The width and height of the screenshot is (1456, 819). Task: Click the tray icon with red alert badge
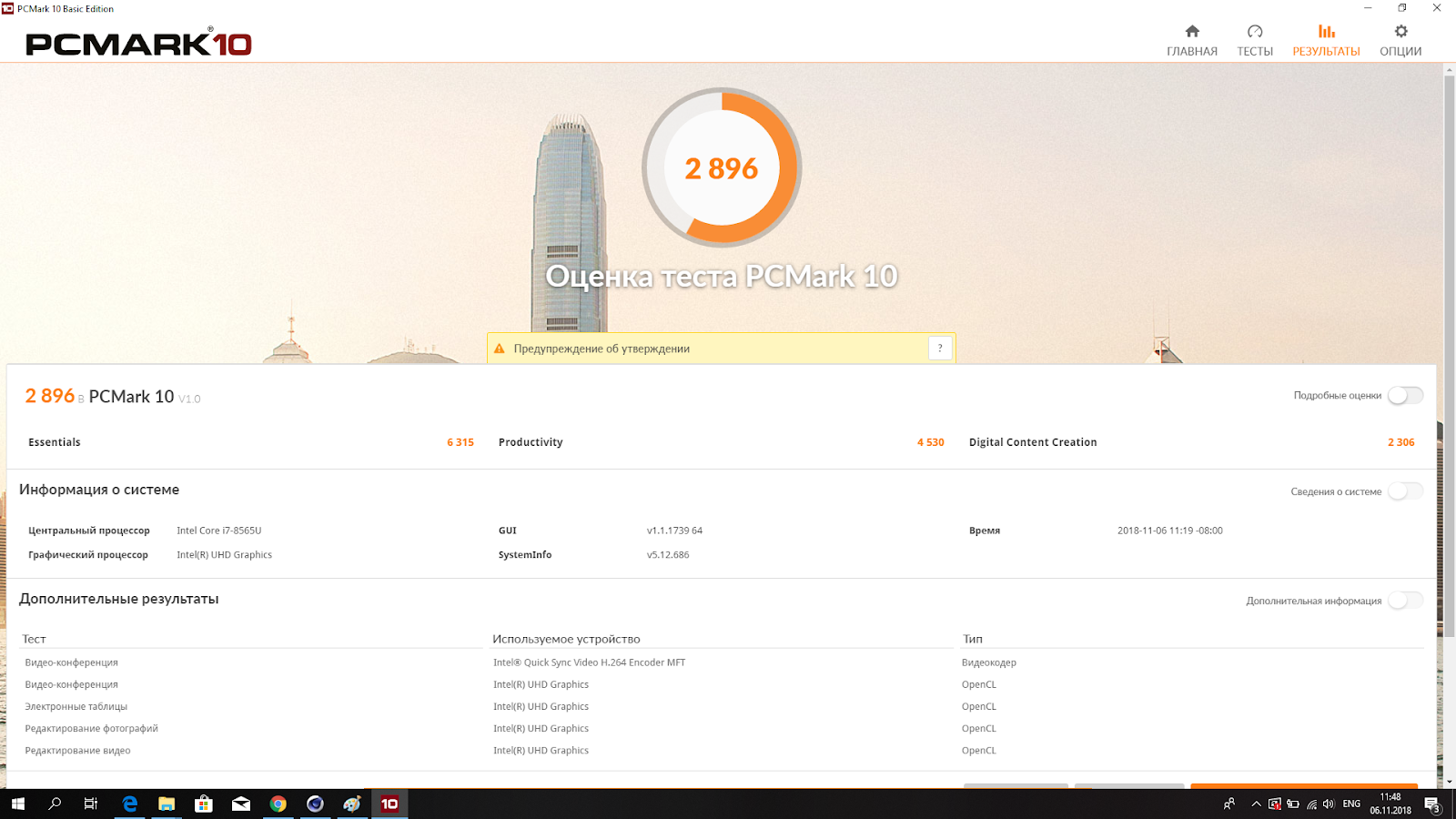1275,804
